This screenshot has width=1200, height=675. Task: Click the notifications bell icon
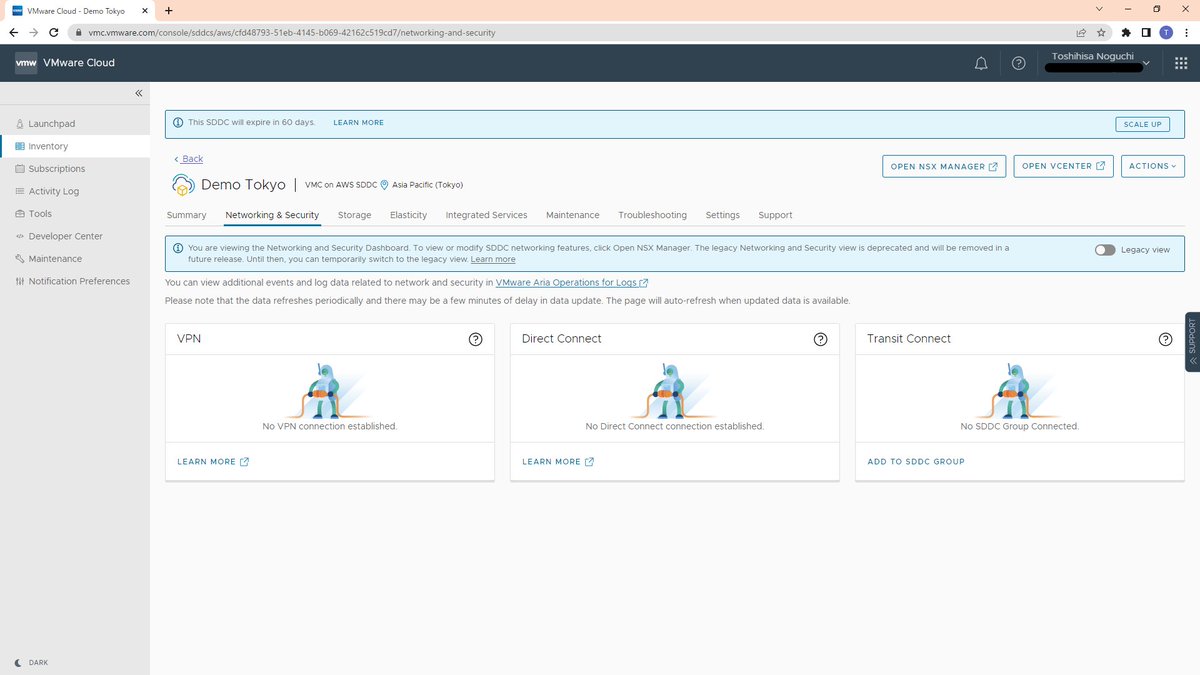point(981,63)
